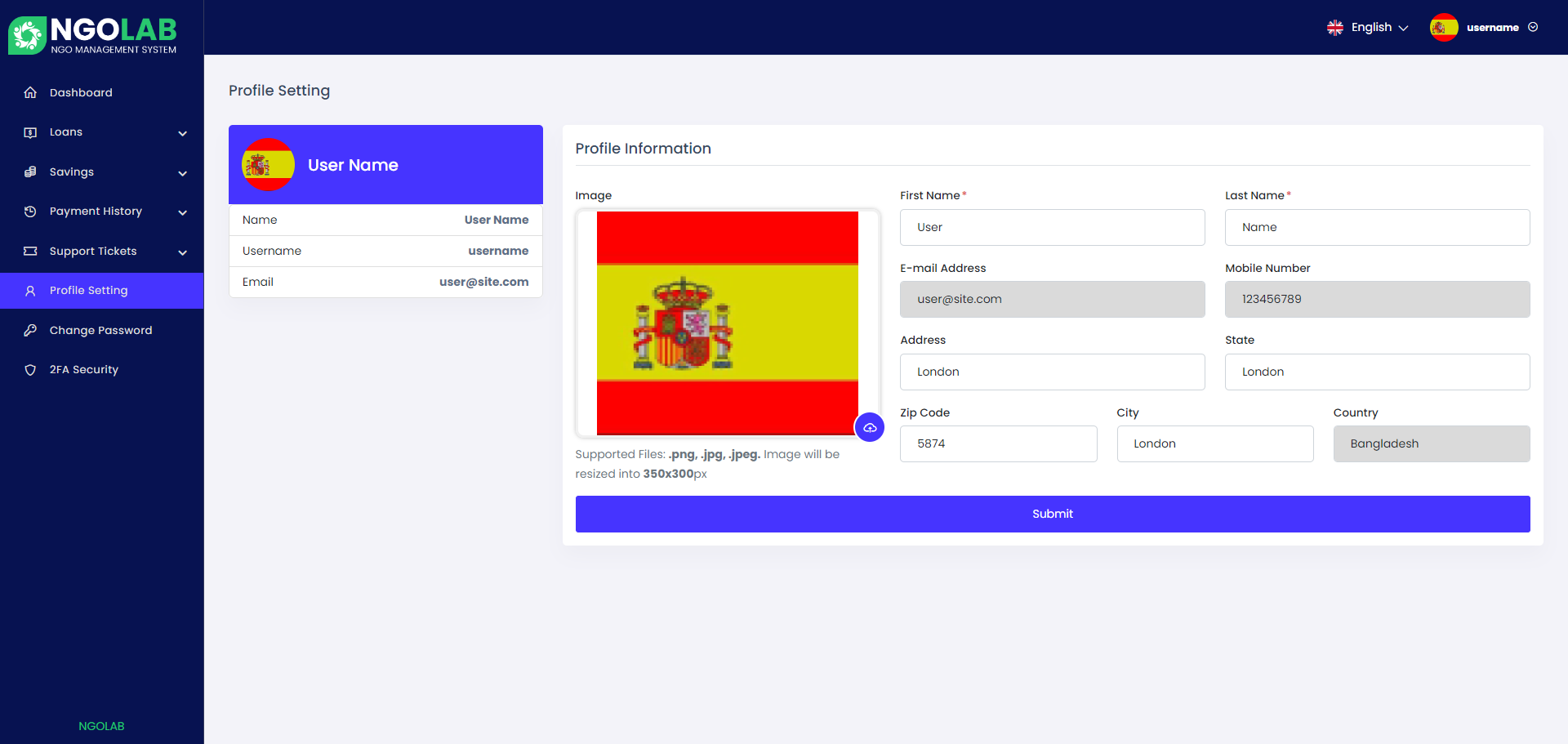Expand the Payment History chevron

click(183, 212)
